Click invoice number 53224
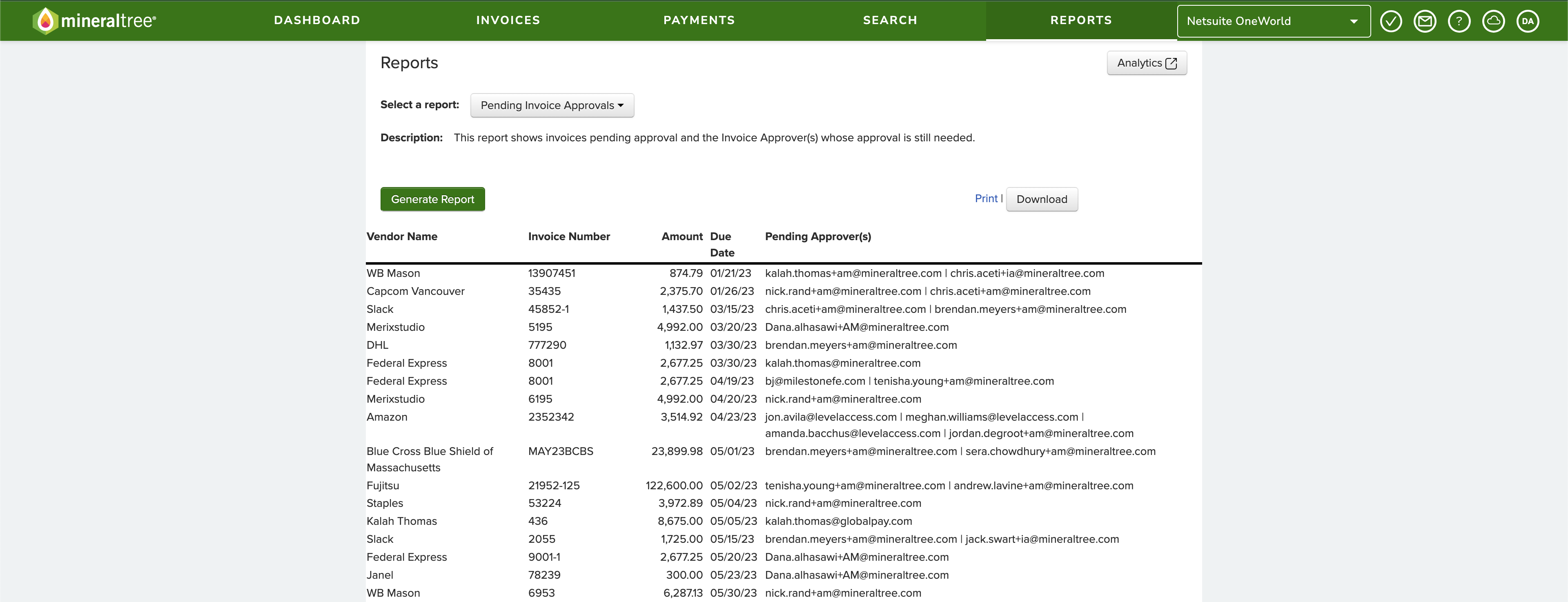Screen dimensions: 1568x602 (x=545, y=504)
